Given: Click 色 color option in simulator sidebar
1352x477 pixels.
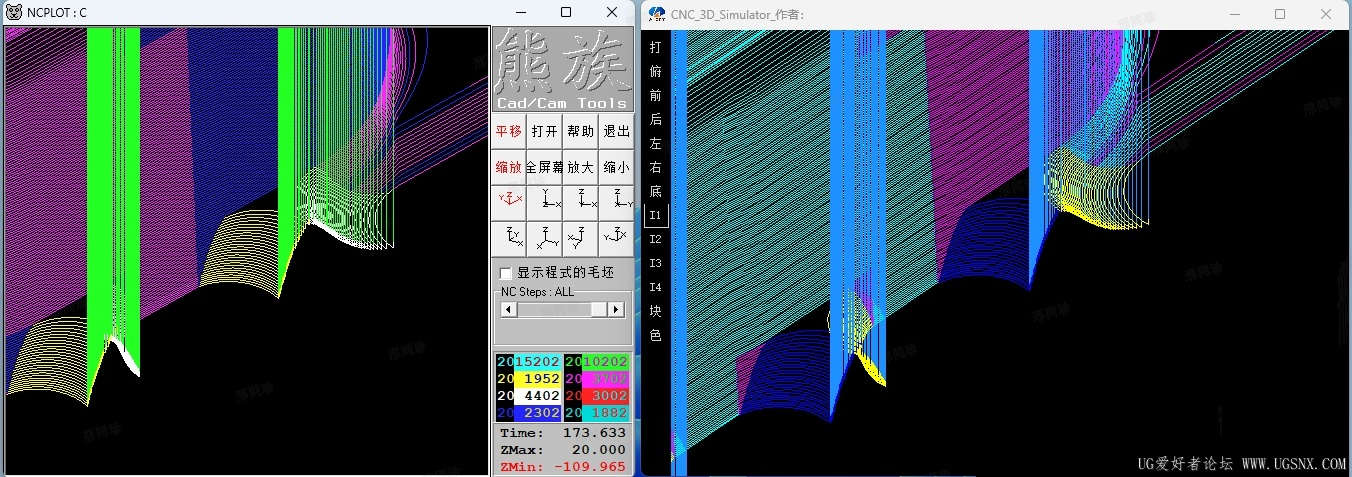Looking at the screenshot, I should point(655,335).
